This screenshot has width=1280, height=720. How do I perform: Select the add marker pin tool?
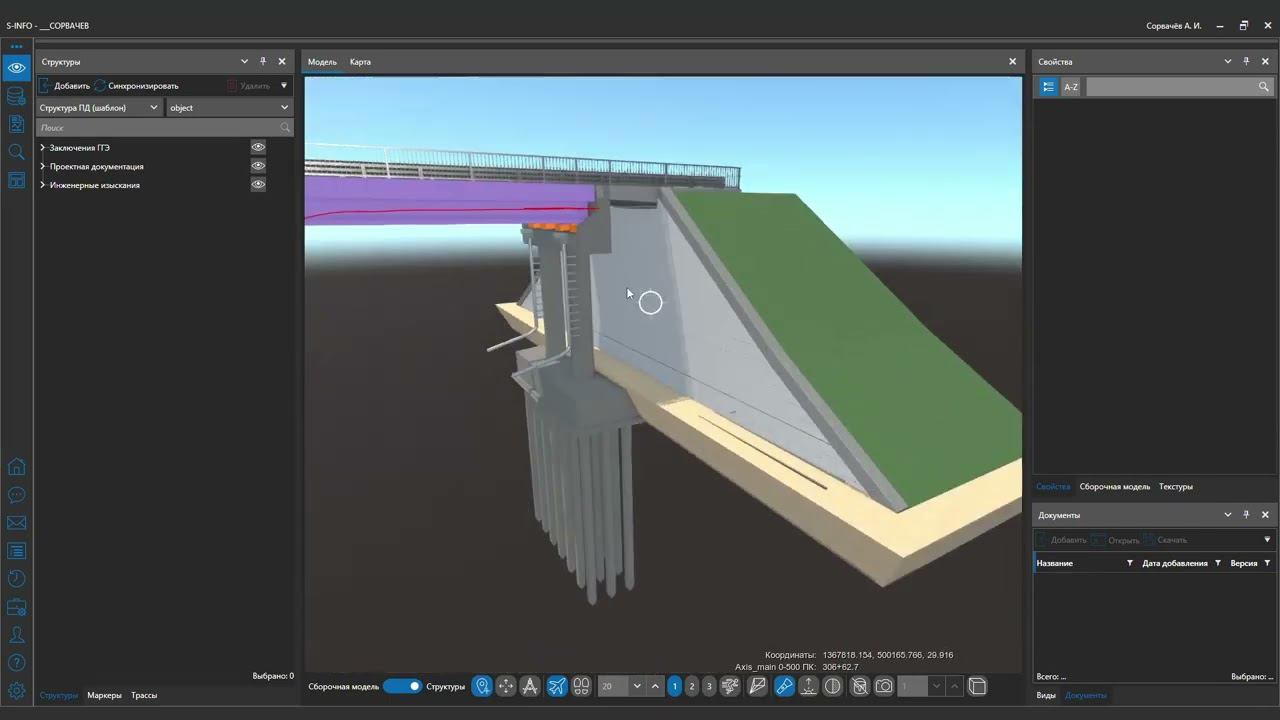tap(482, 686)
